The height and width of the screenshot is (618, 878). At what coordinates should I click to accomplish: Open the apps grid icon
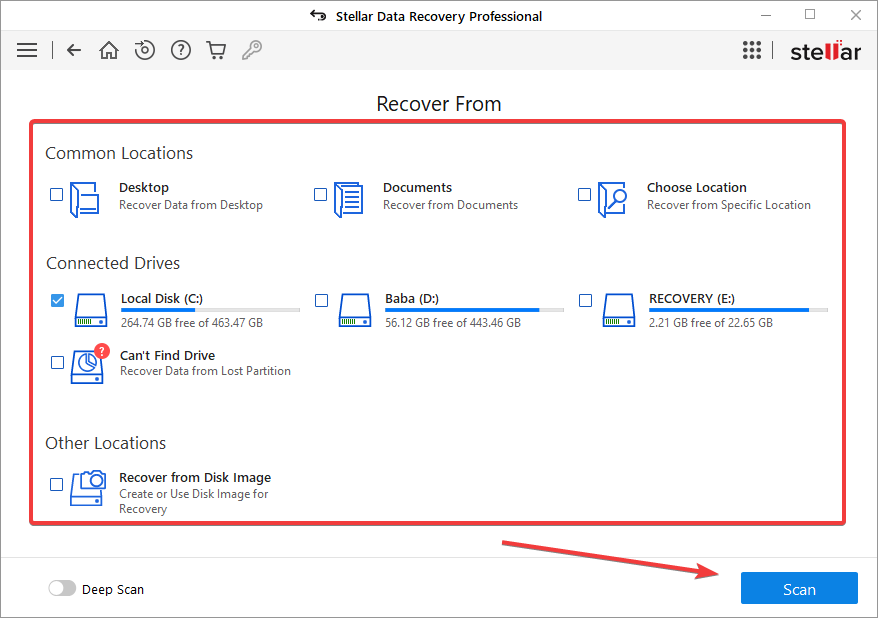coord(751,50)
